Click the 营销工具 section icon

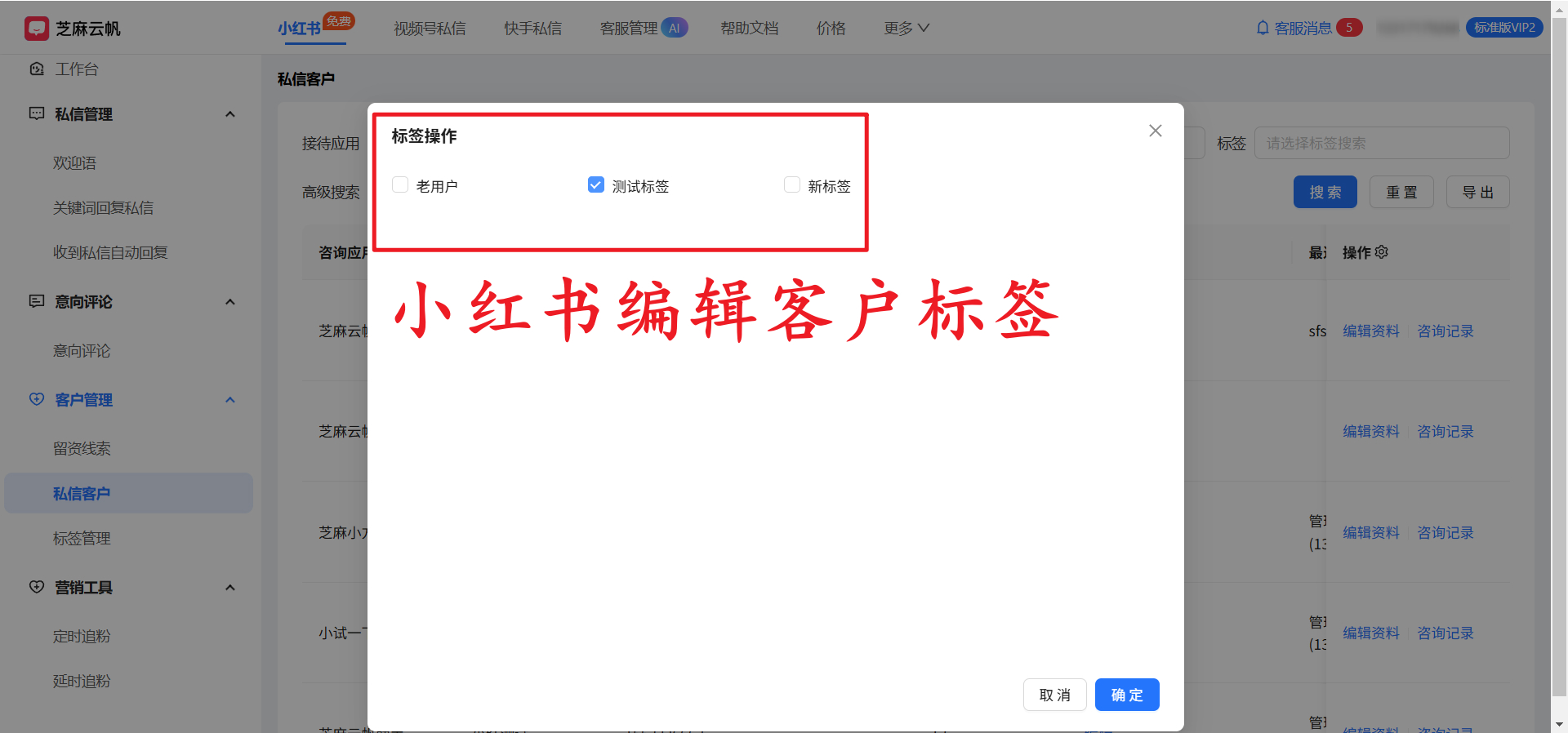coord(37,587)
